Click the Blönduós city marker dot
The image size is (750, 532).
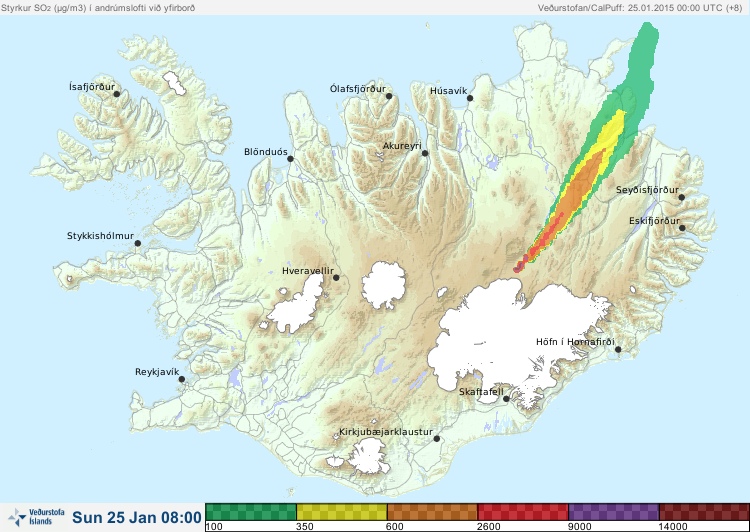[290, 159]
